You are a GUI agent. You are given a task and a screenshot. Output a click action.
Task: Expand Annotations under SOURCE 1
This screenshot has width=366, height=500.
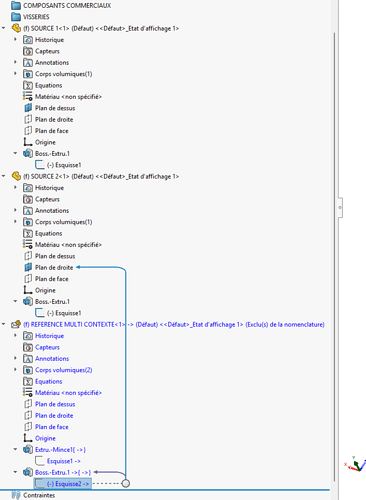tap(15, 62)
